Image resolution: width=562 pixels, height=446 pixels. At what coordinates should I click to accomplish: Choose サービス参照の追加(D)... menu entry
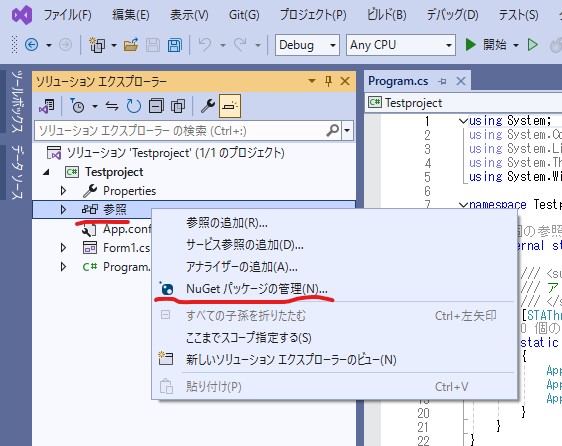click(x=335, y=245)
